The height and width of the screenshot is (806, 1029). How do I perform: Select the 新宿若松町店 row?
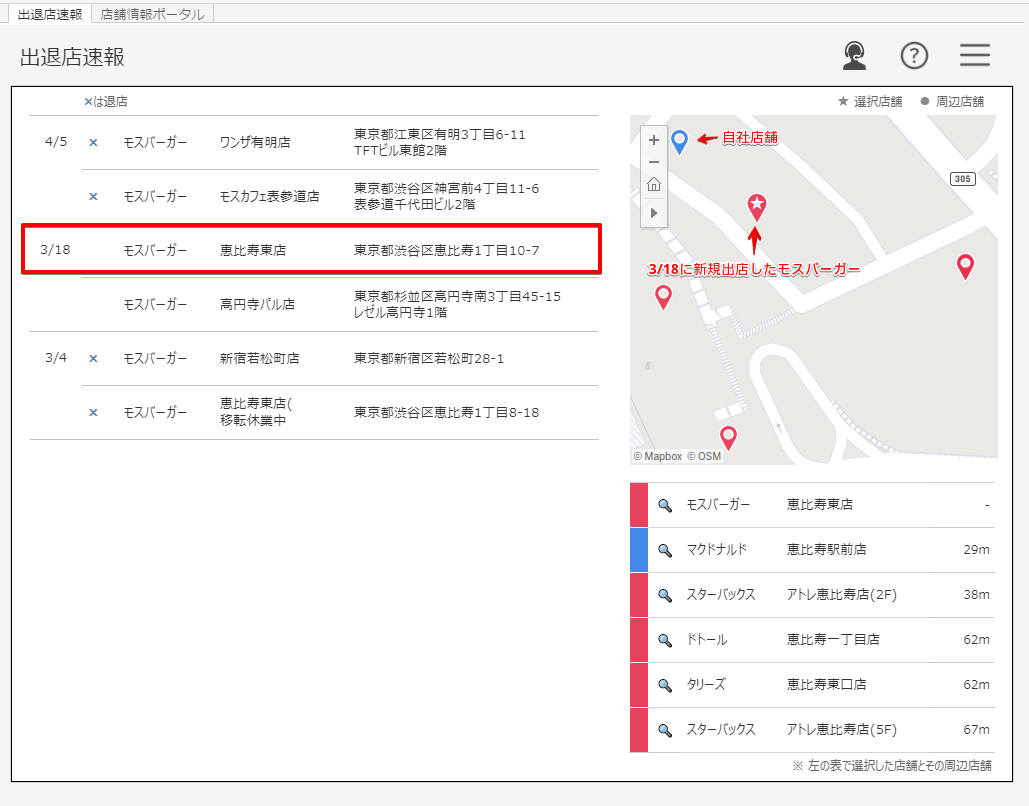(314, 358)
